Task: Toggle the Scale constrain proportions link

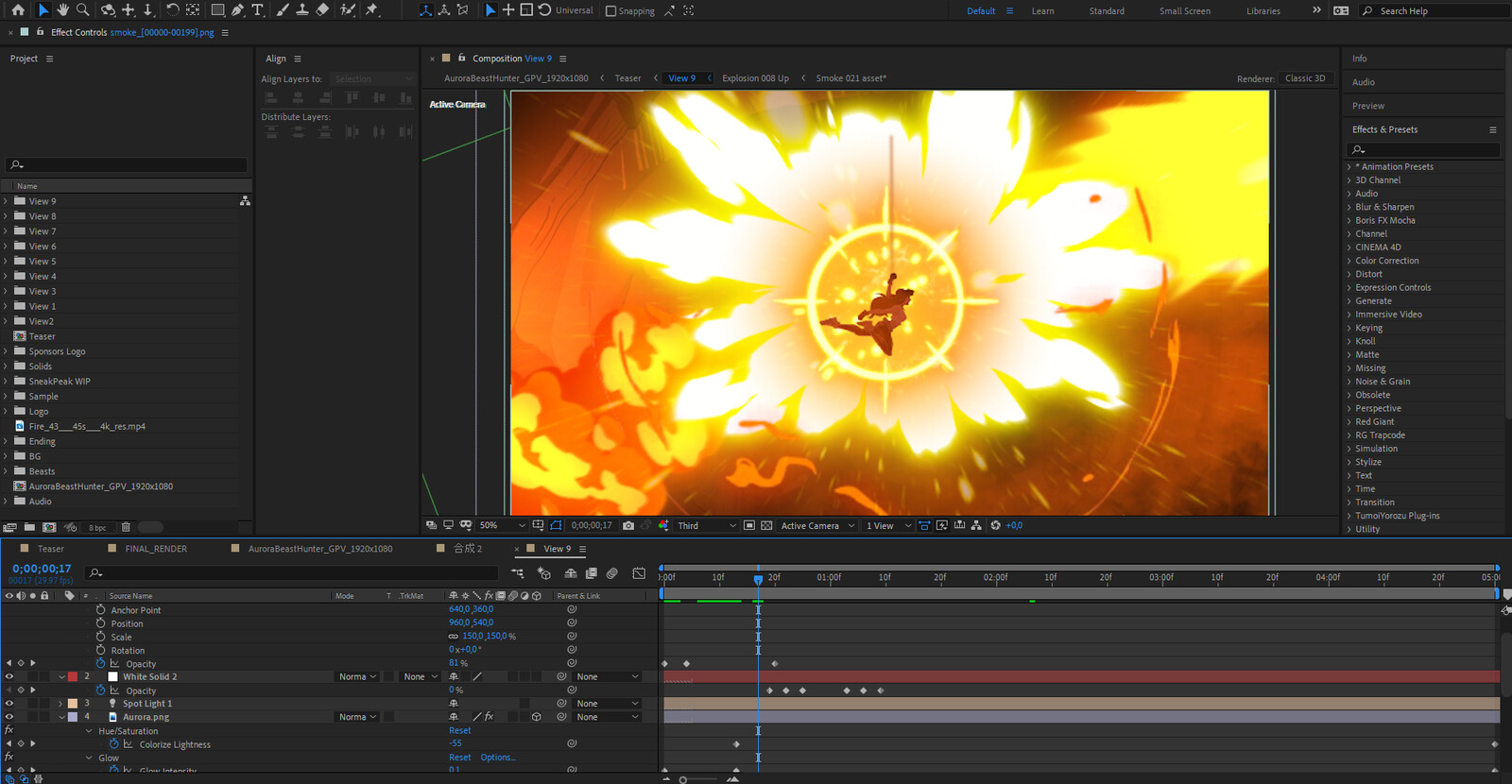Action: (454, 637)
